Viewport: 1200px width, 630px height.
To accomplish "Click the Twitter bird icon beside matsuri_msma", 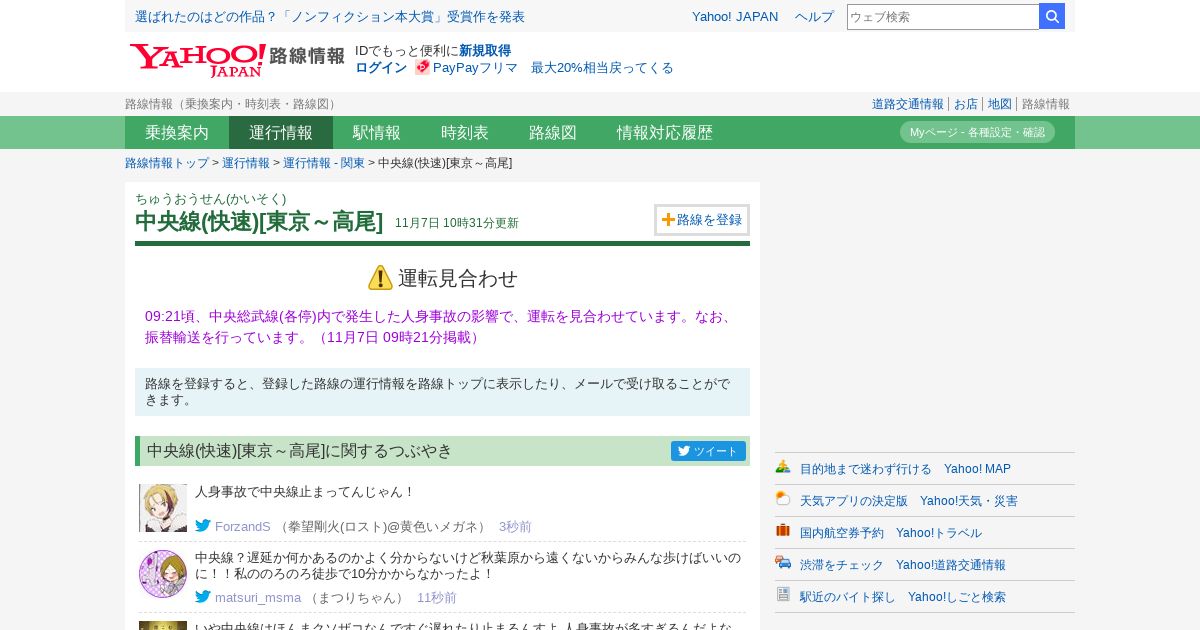I will coord(203,596).
